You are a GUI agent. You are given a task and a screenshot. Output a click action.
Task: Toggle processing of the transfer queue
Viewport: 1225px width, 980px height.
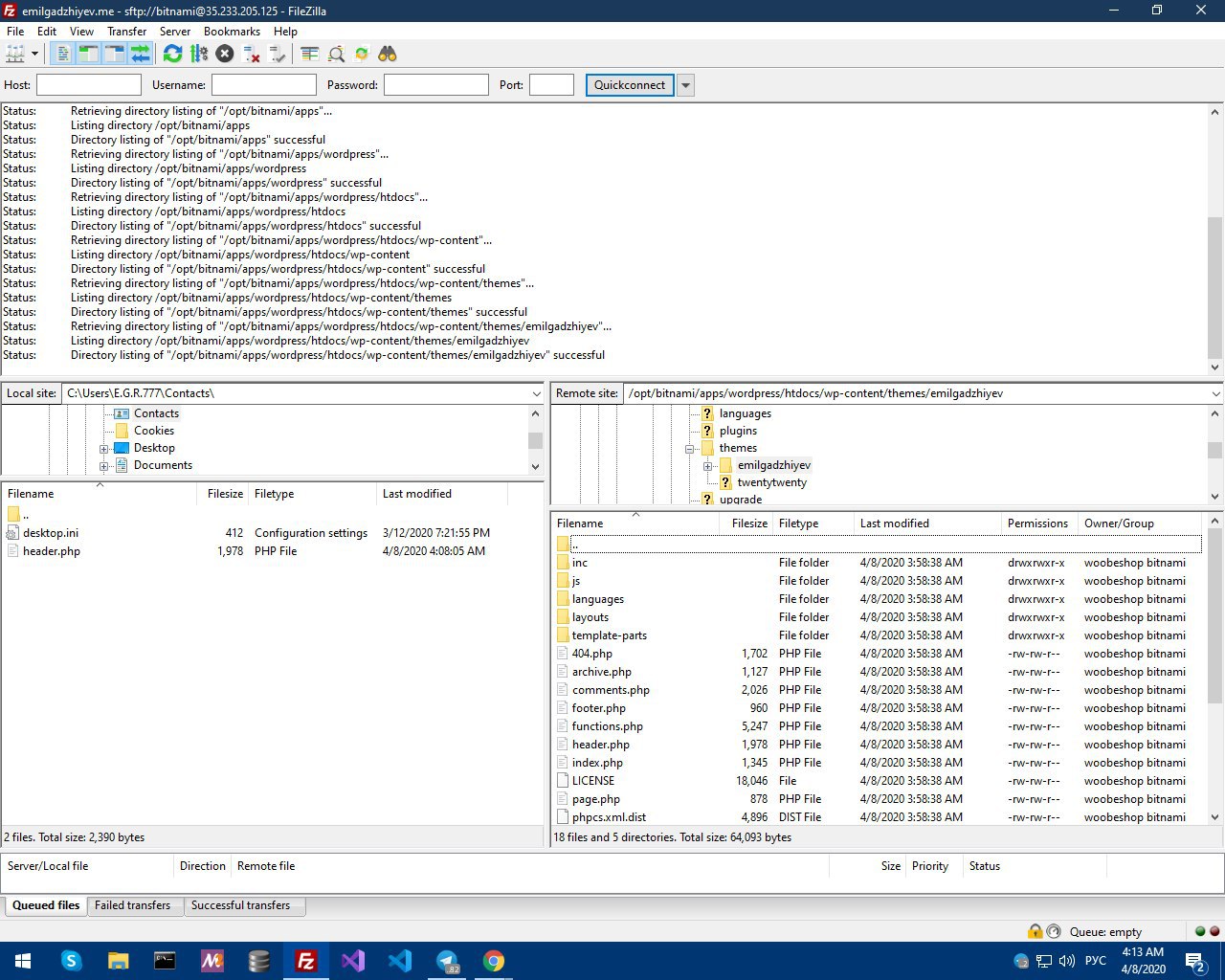tap(198, 54)
